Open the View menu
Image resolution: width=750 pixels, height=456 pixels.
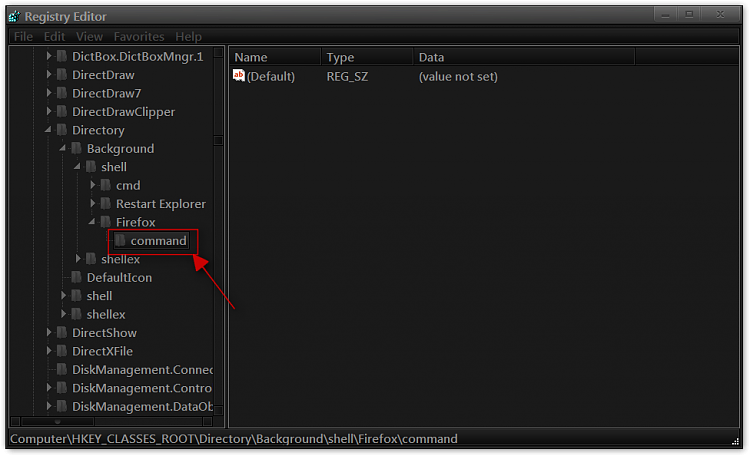pyautogui.click(x=89, y=36)
